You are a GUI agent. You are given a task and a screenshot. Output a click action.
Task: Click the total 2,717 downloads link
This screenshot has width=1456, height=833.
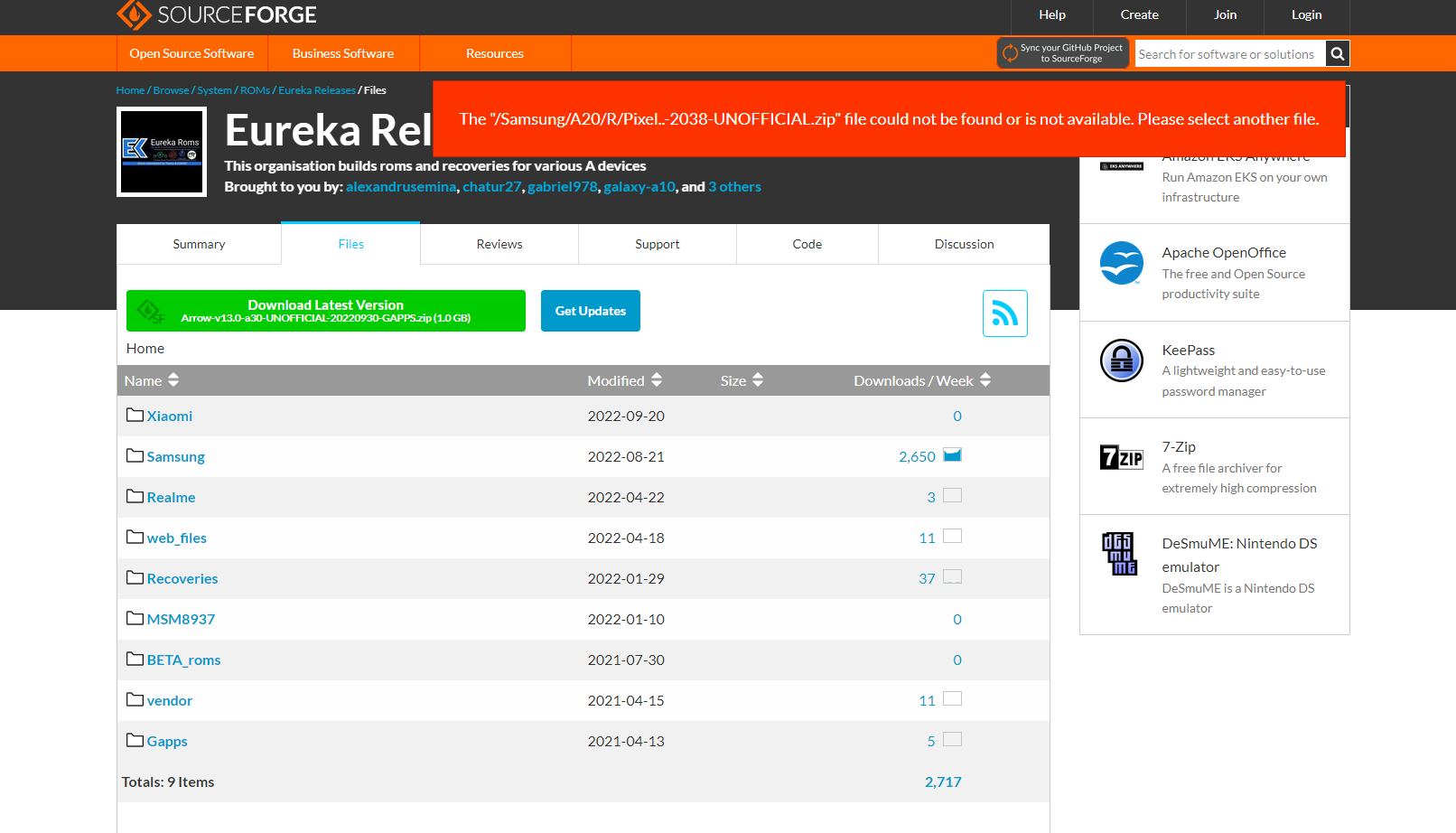(x=943, y=782)
